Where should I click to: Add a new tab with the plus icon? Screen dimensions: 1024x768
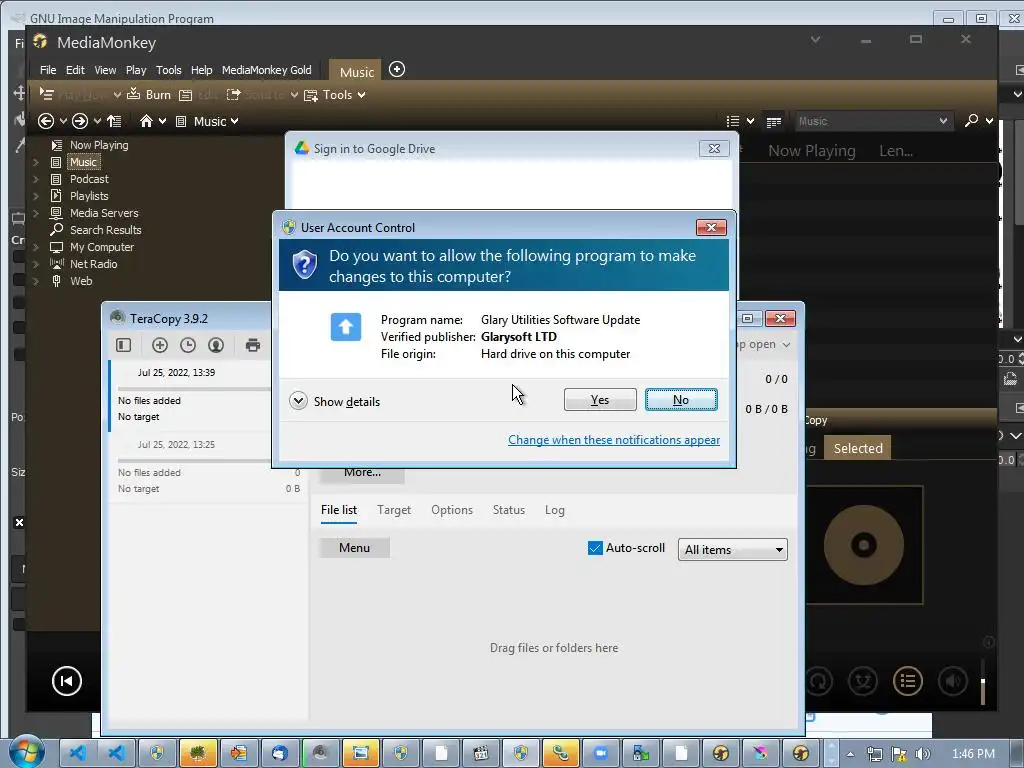397,69
